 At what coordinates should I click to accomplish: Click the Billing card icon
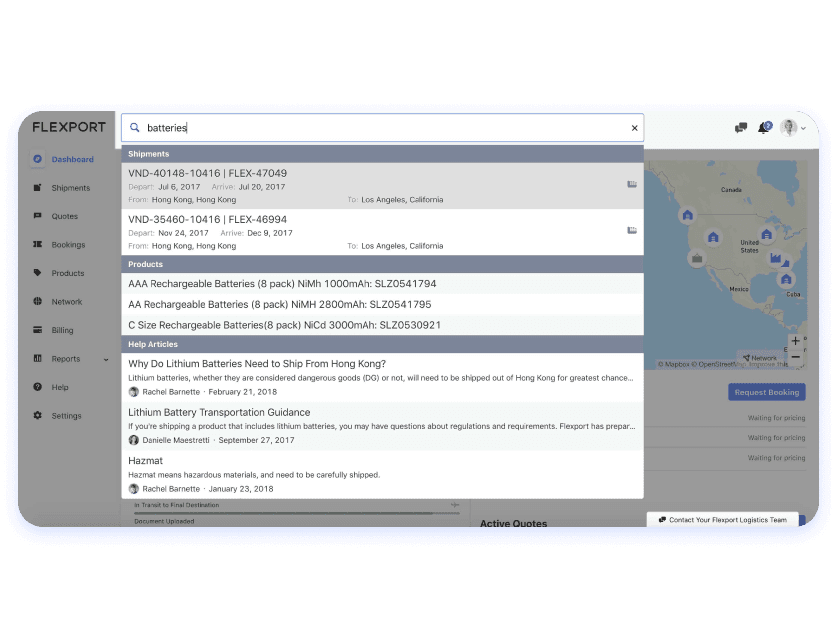pos(38,330)
